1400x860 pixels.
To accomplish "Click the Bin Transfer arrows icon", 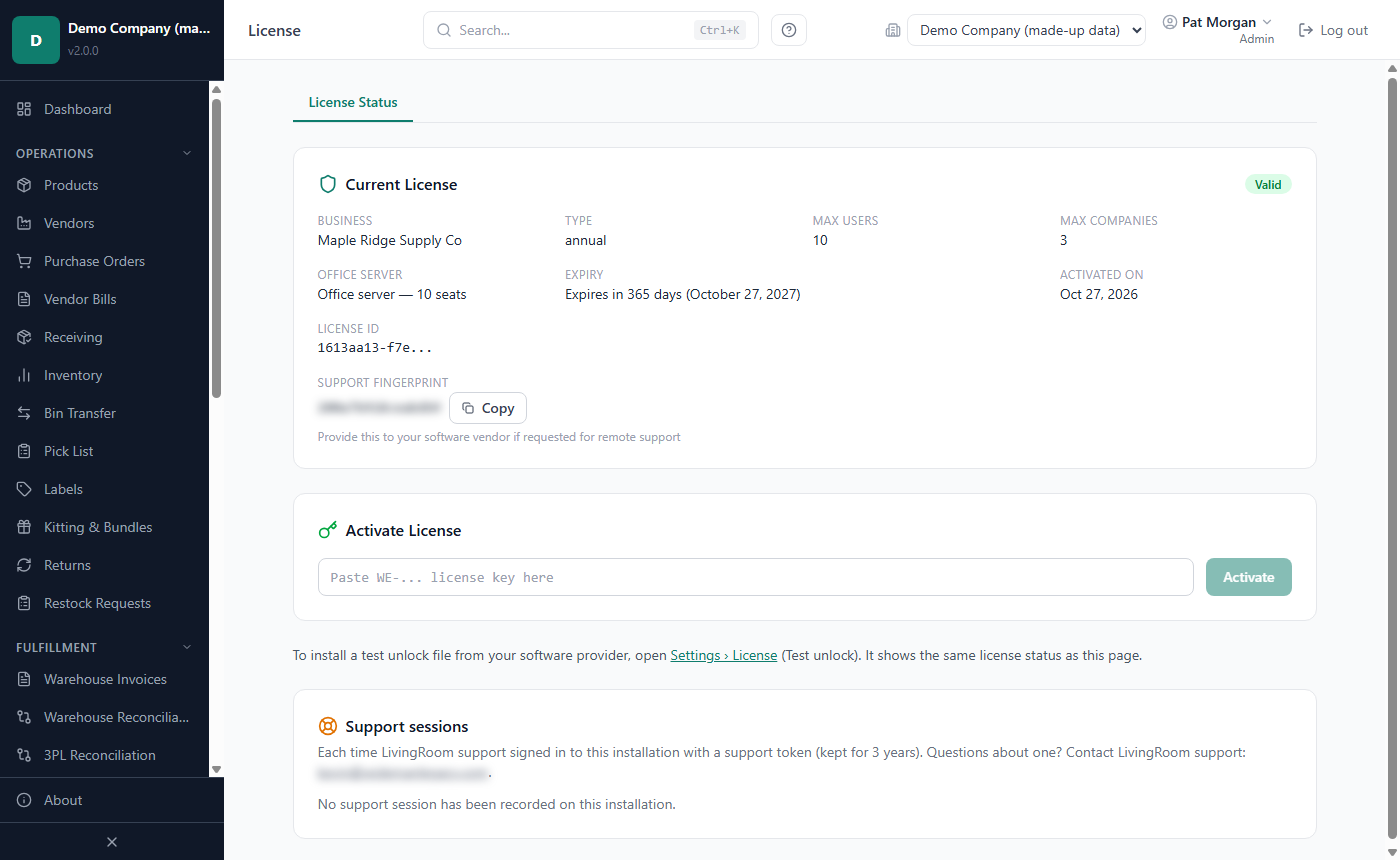I will coord(24,413).
